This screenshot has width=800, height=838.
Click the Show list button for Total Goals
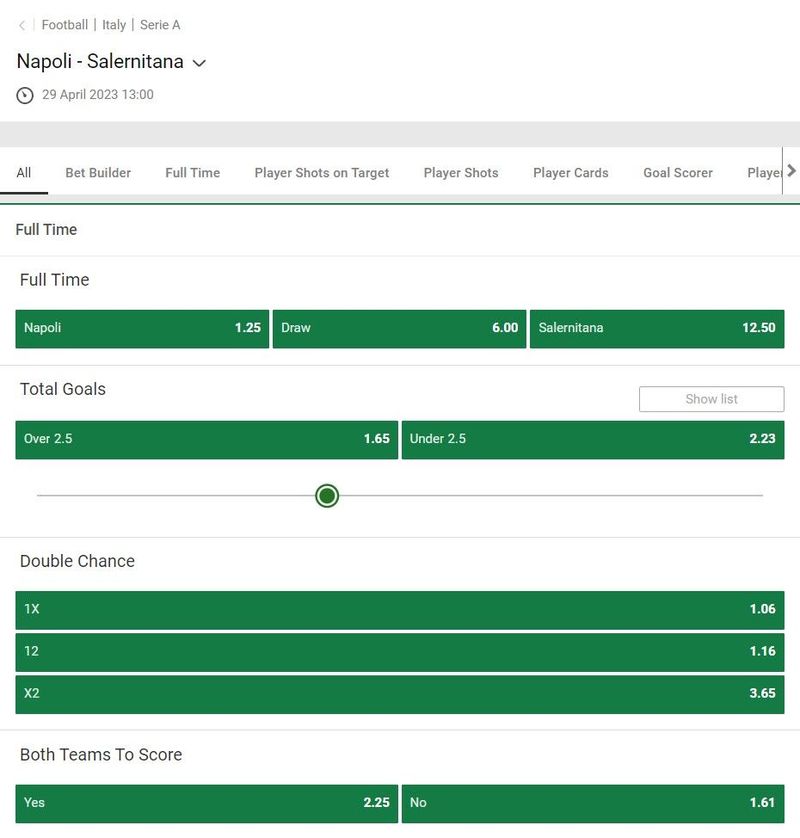tap(711, 399)
